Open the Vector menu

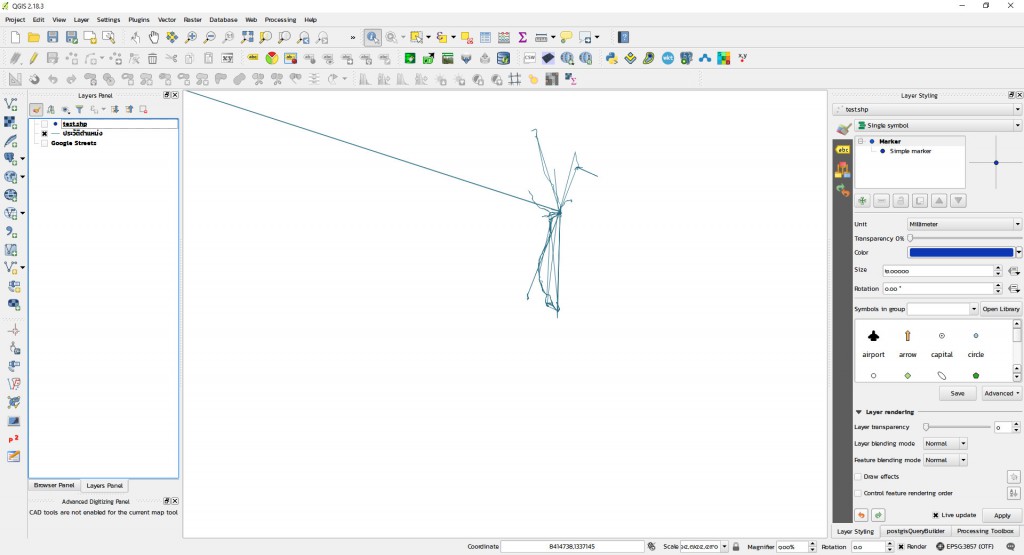point(166,19)
